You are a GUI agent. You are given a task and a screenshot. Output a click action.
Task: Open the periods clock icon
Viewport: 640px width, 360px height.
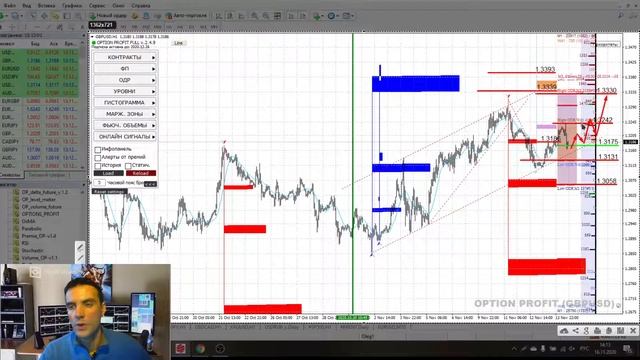[333, 16]
